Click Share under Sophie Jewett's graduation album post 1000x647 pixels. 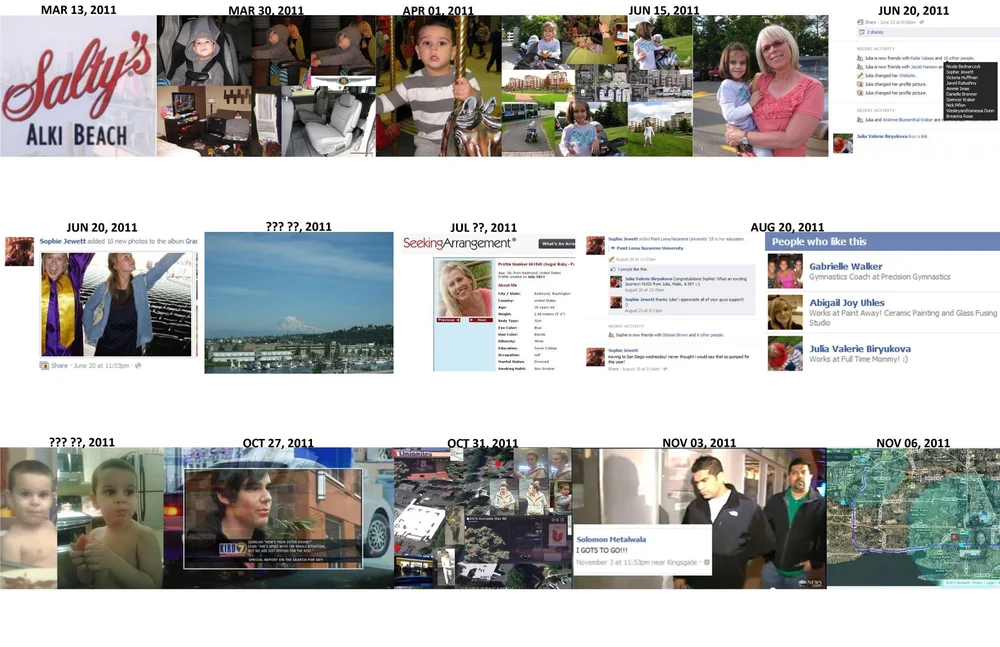[x=58, y=364]
